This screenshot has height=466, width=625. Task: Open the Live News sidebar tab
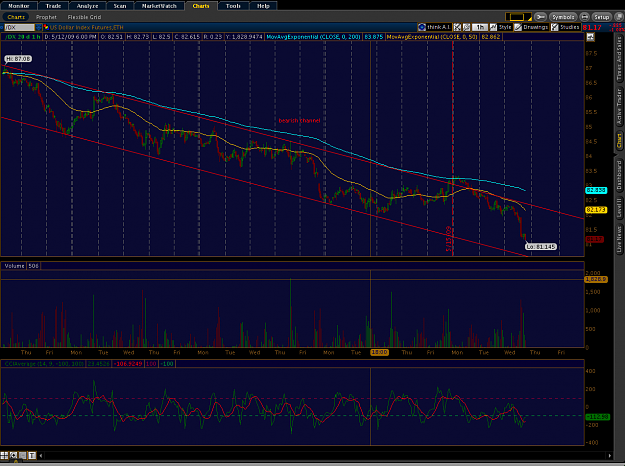619,239
